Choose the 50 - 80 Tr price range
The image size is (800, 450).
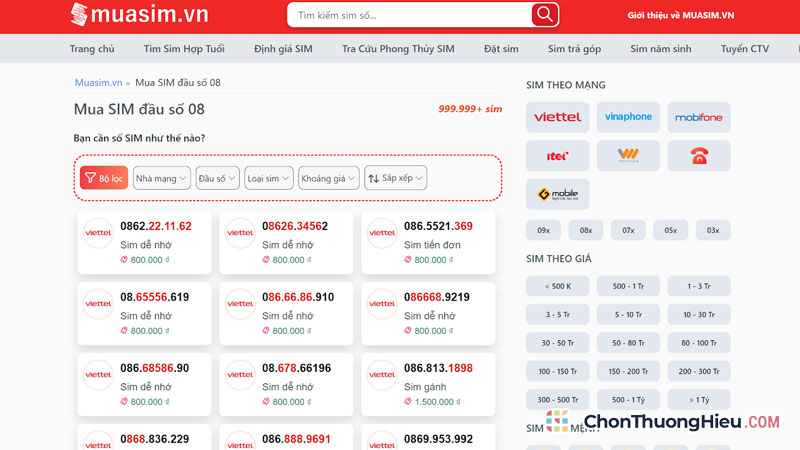coord(628,343)
